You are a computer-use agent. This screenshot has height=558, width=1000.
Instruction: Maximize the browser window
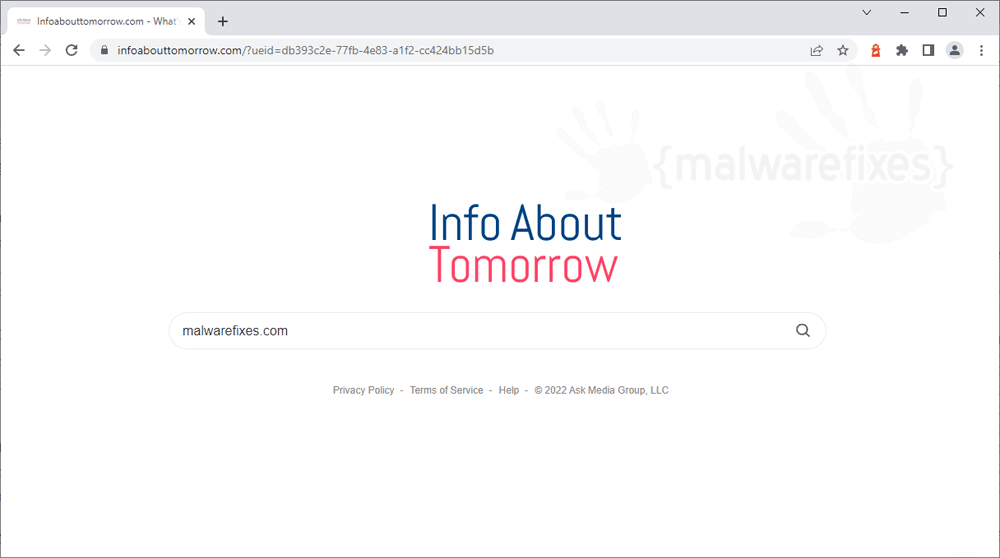942,13
